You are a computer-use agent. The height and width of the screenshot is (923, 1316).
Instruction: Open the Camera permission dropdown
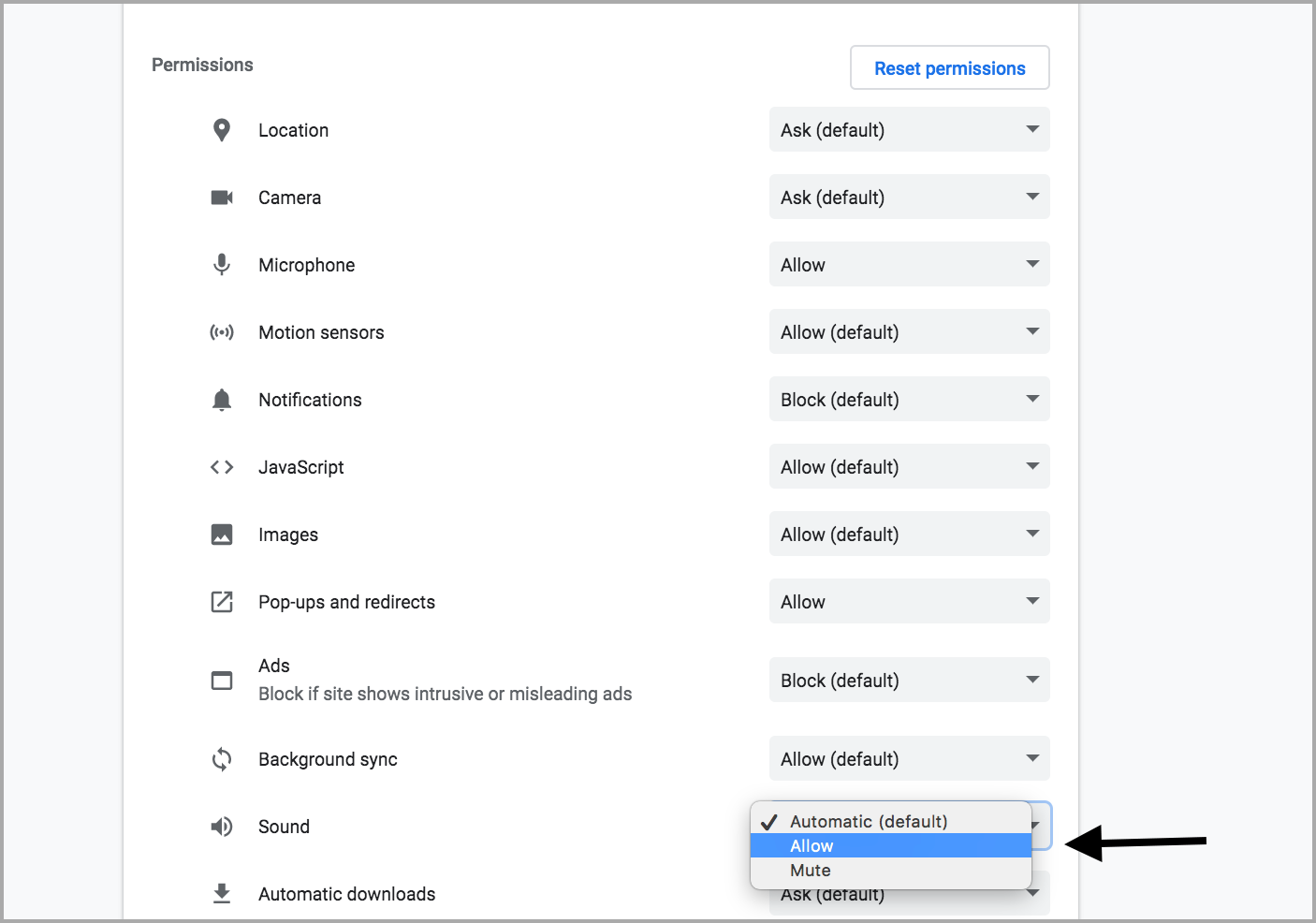[x=909, y=198]
